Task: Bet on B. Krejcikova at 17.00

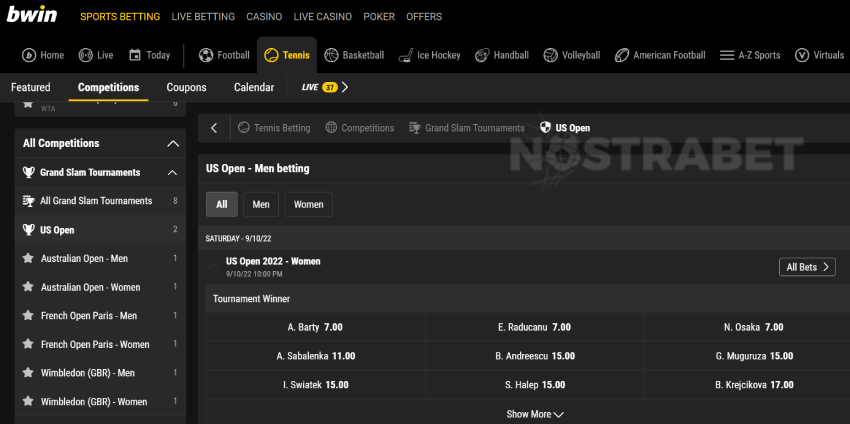Action: pyautogui.click(x=754, y=385)
